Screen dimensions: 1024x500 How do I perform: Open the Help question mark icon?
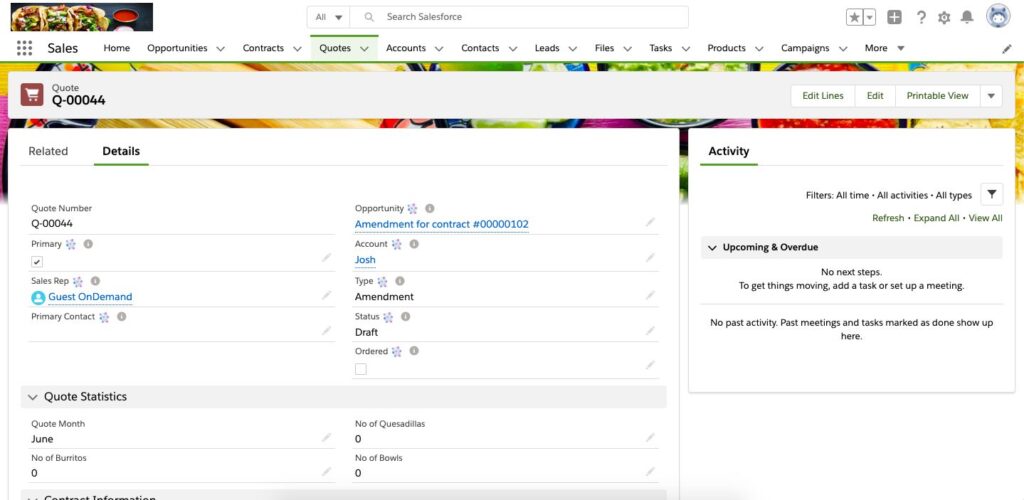[921, 18]
